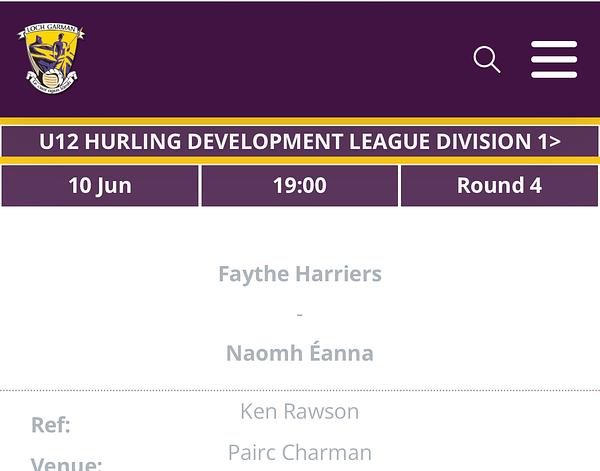Click the yellow stripe under the purple header

click(300, 121)
